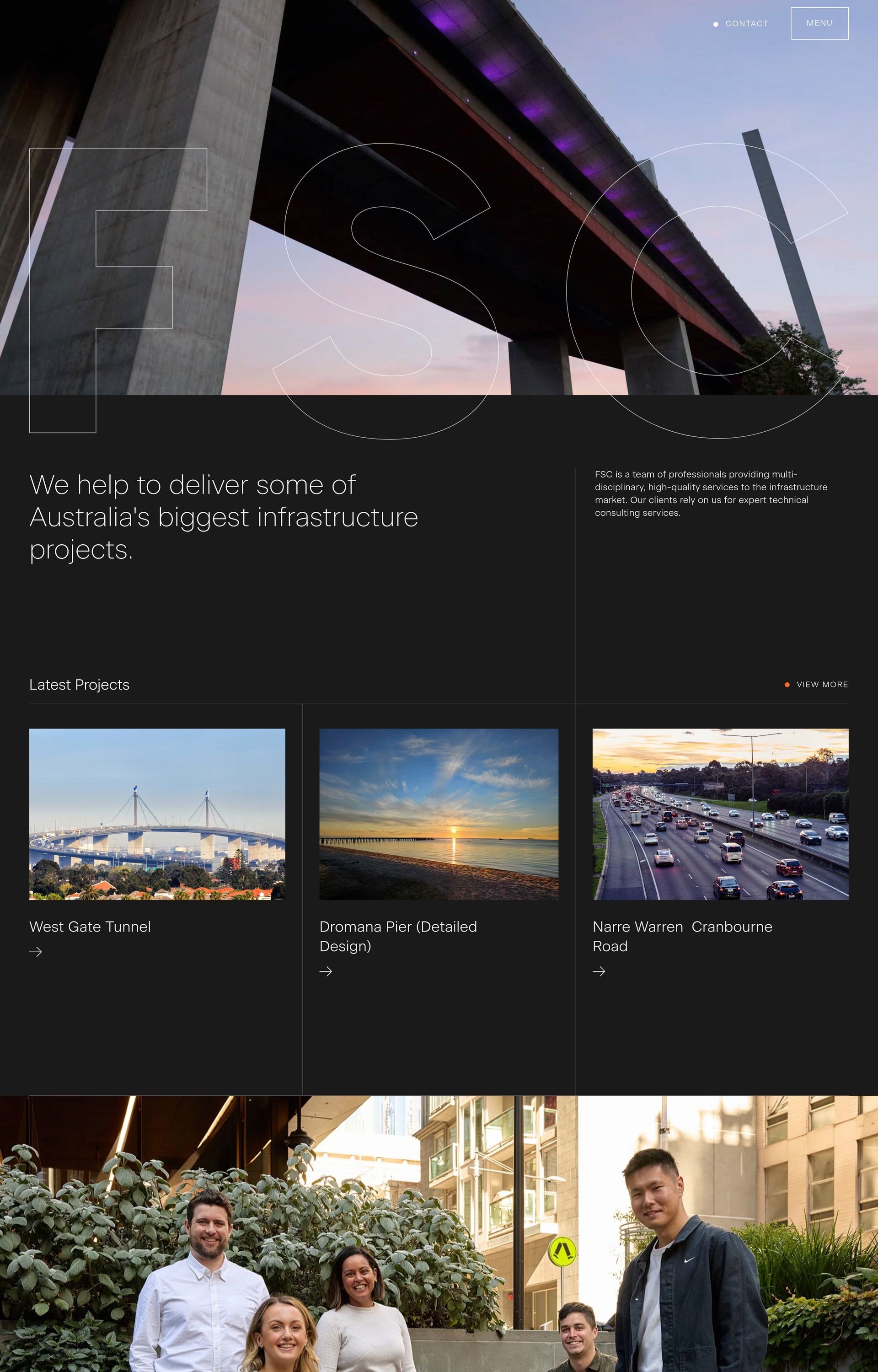Click orange dot next to VIEW MORE
Screen dimensions: 878x1372
[x=787, y=685]
